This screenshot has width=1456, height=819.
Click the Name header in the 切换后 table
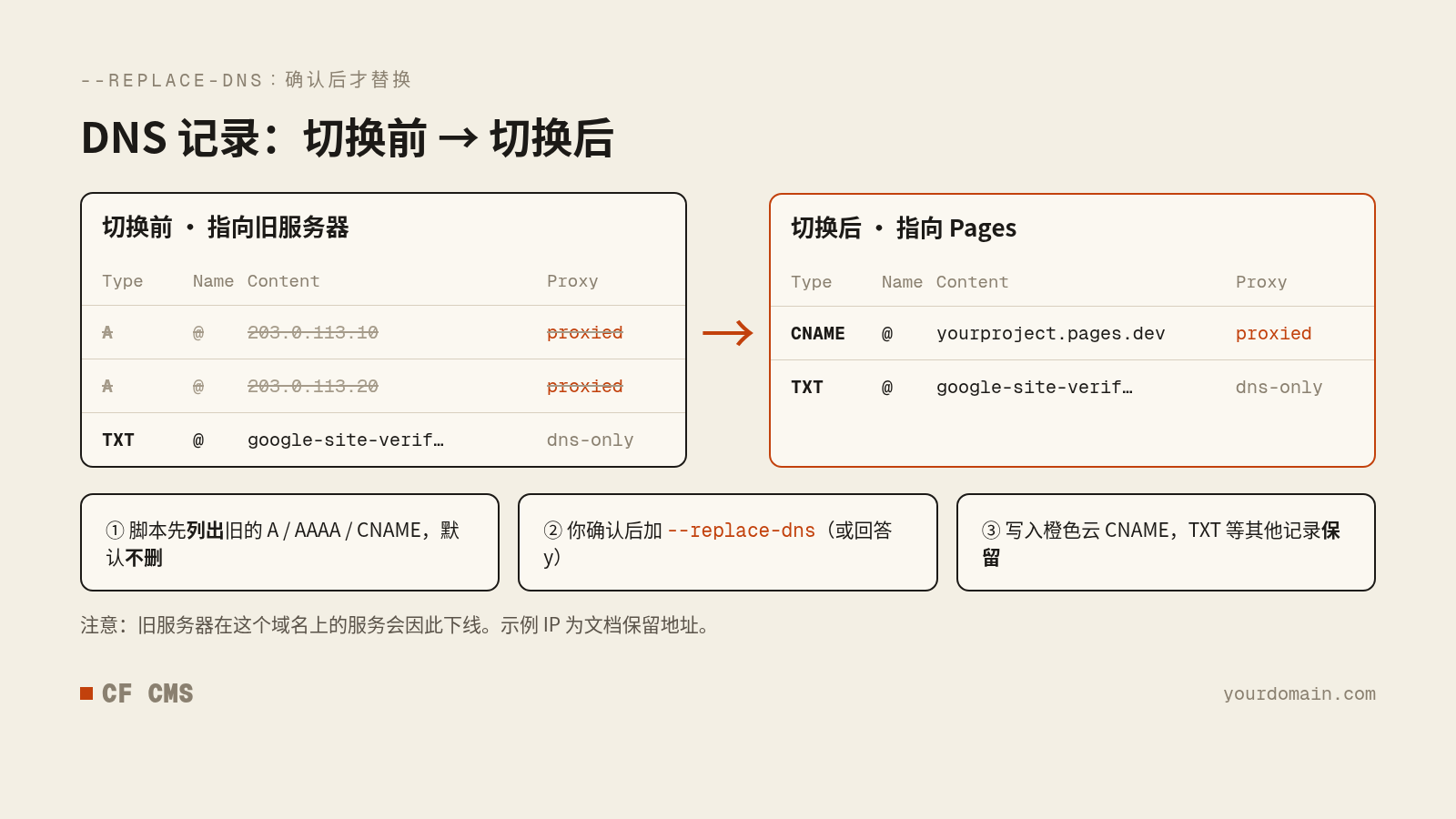(x=902, y=282)
